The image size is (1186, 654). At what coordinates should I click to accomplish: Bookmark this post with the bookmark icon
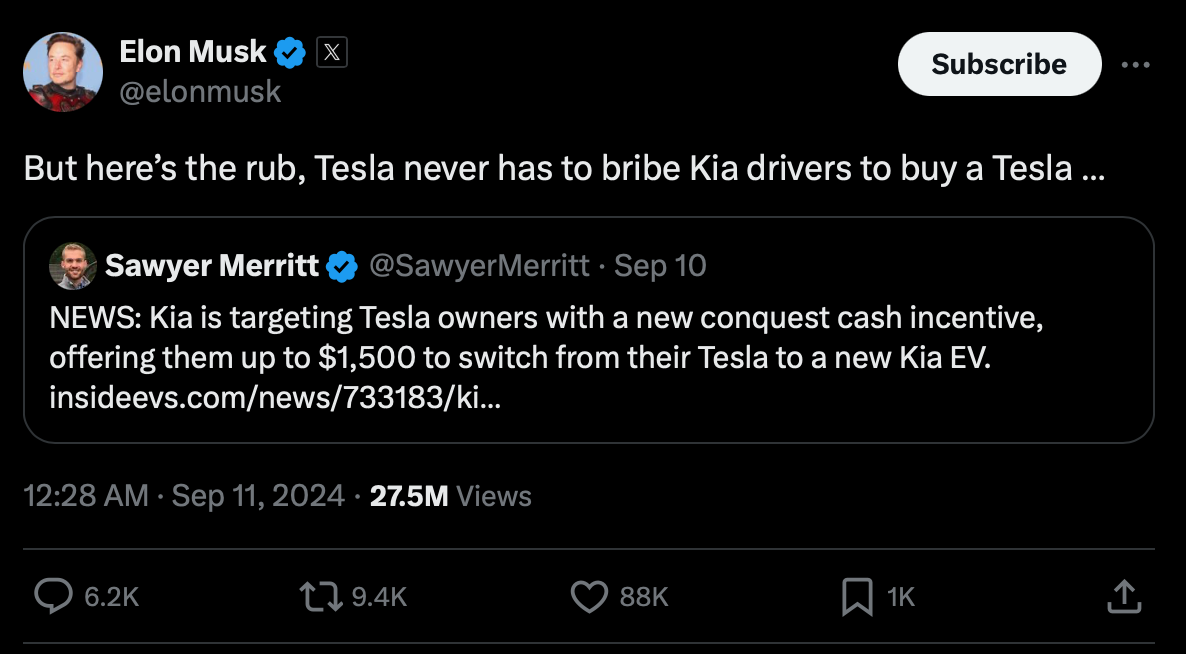point(857,597)
